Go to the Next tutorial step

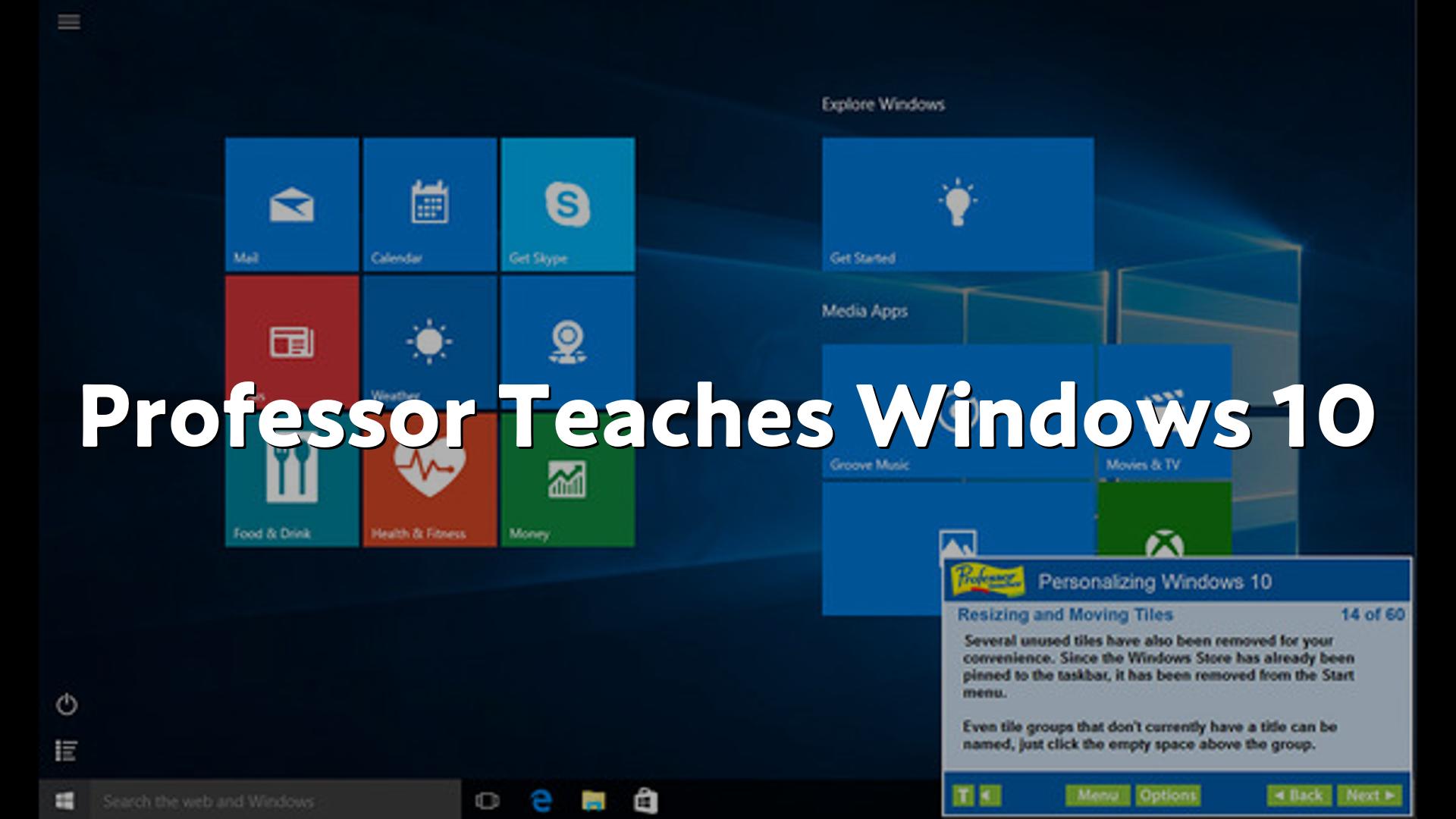pos(1370,795)
